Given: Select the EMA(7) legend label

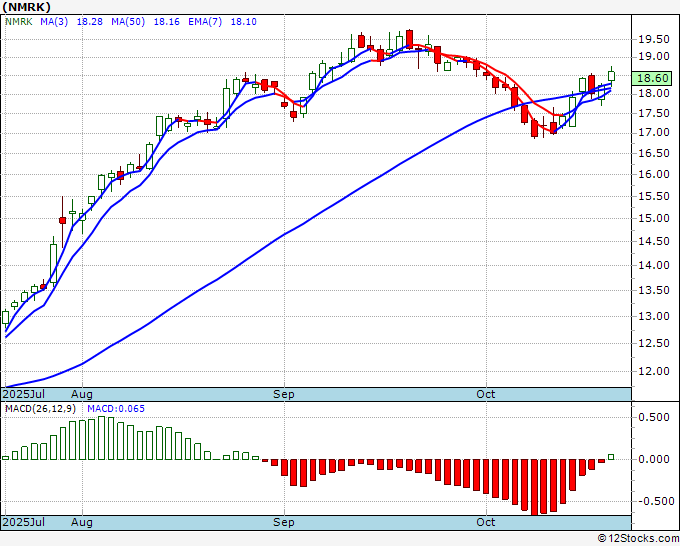Looking at the screenshot, I should tap(205, 21).
